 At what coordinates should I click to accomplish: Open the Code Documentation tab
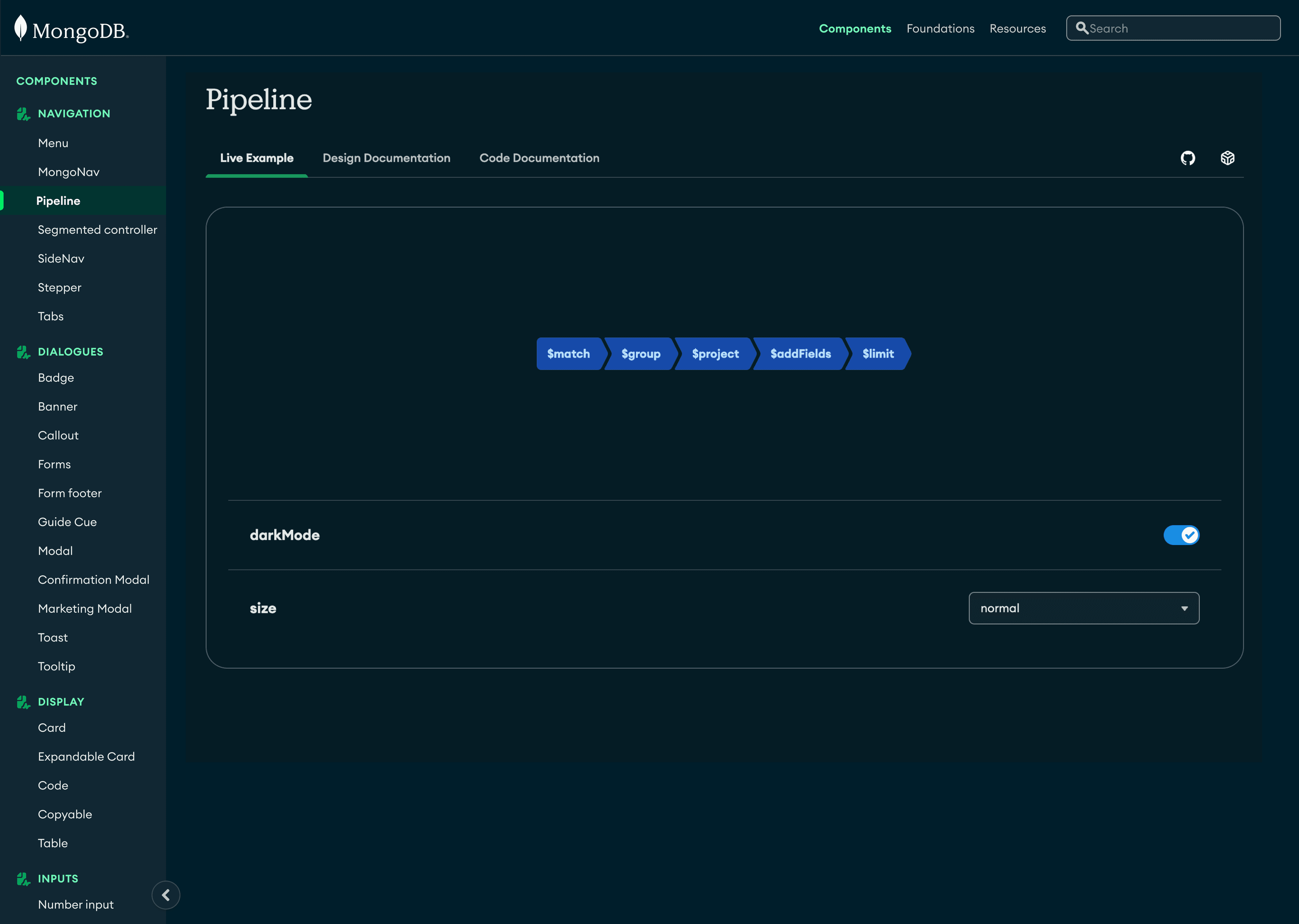click(539, 158)
